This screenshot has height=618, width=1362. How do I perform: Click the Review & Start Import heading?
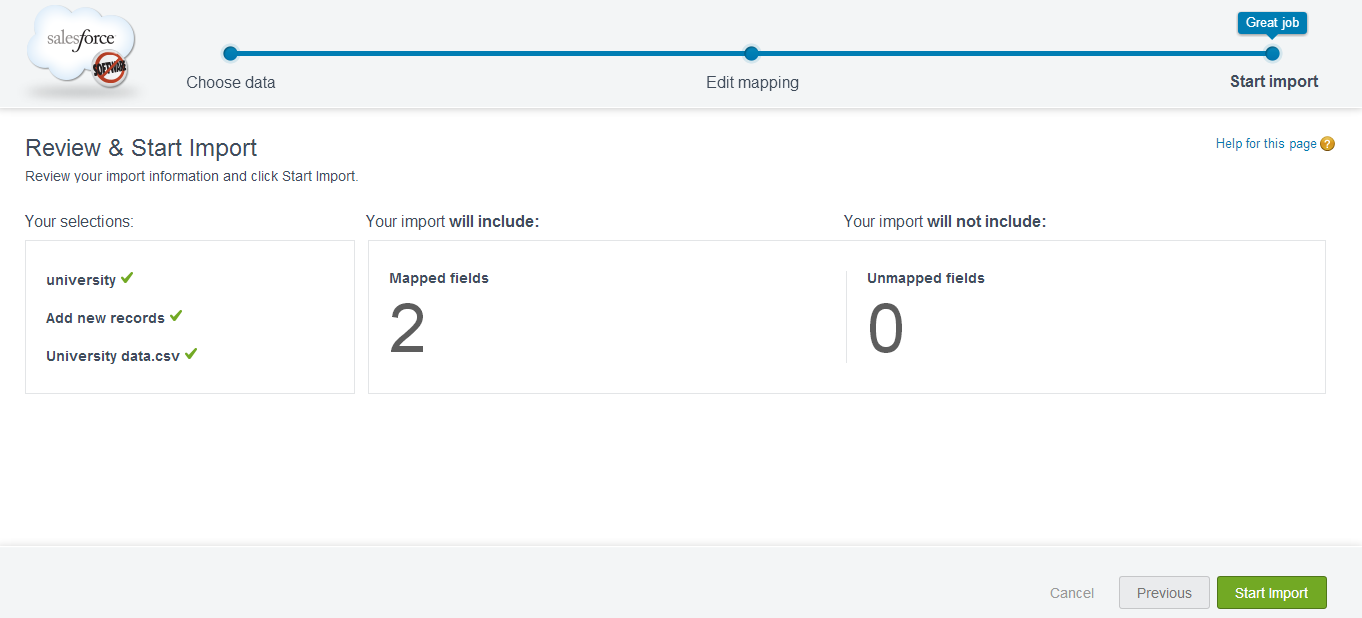point(141,148)
